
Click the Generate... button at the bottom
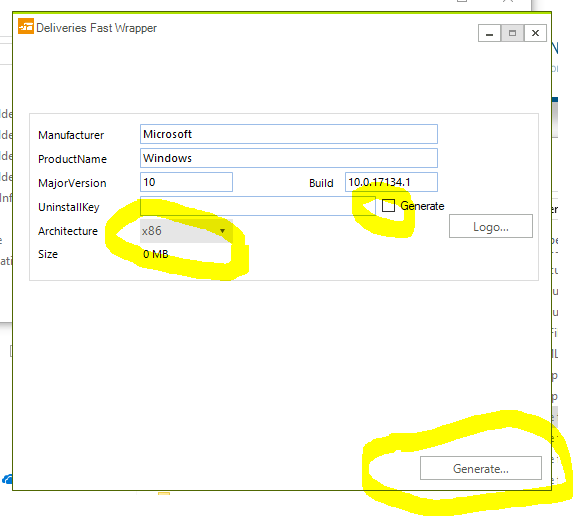coord(481,468)
